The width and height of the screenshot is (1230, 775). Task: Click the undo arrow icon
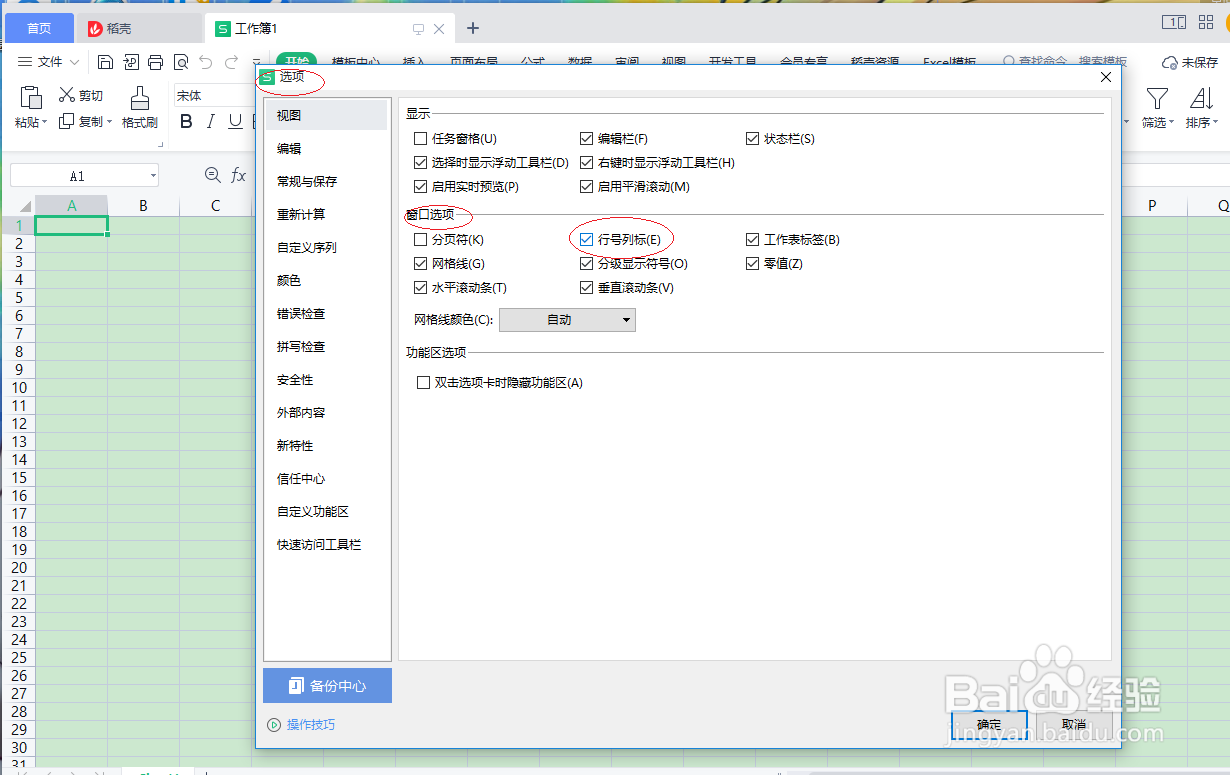pyautogui.click(x=206, y=62)
